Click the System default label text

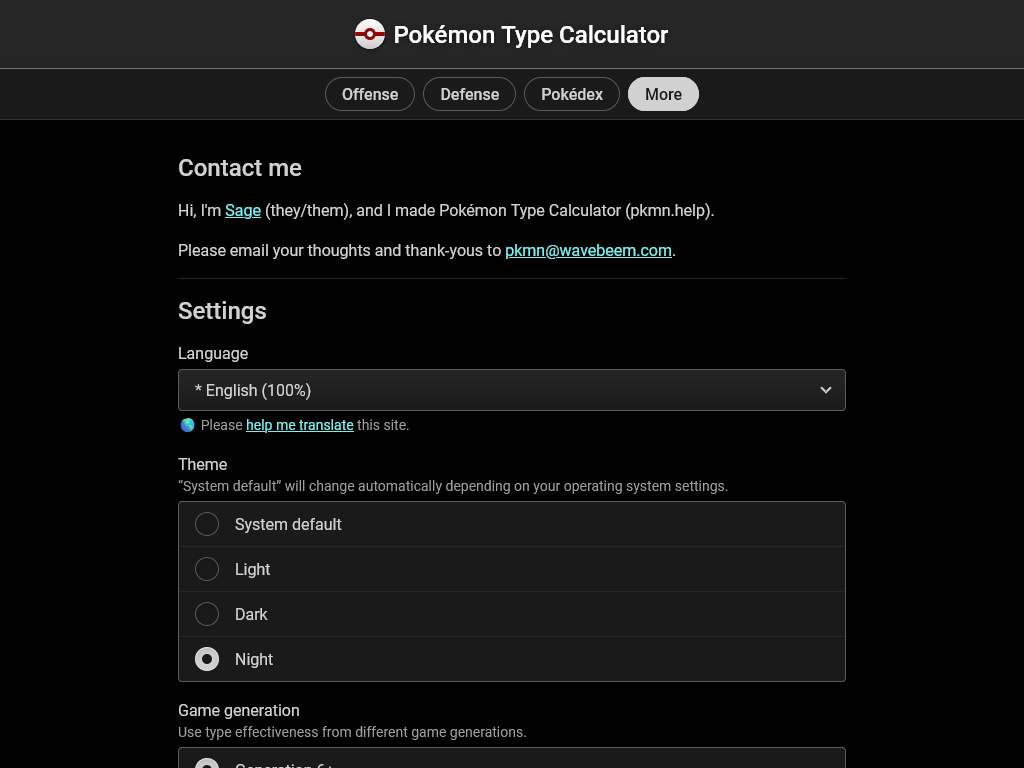coord(288,524)
